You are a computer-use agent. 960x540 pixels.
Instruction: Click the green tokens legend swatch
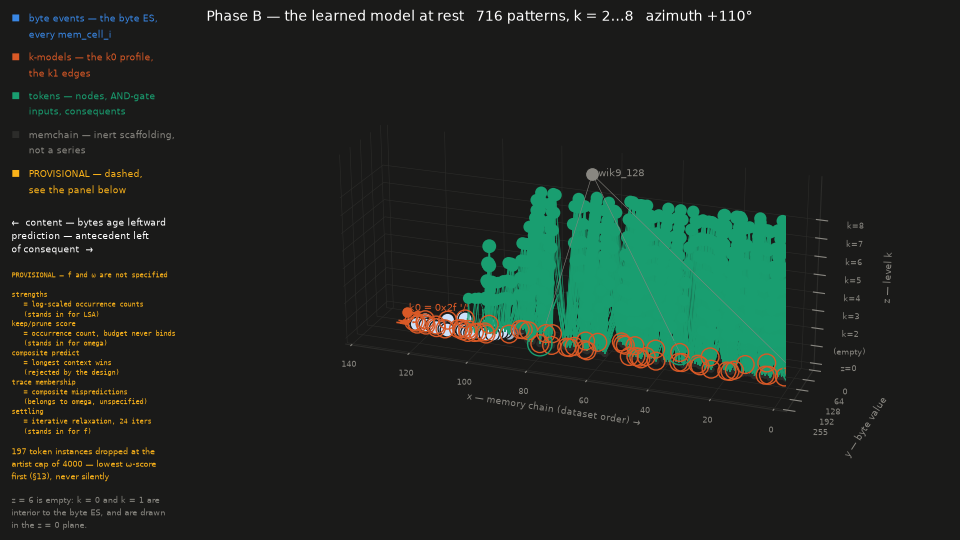coord(16,96)
